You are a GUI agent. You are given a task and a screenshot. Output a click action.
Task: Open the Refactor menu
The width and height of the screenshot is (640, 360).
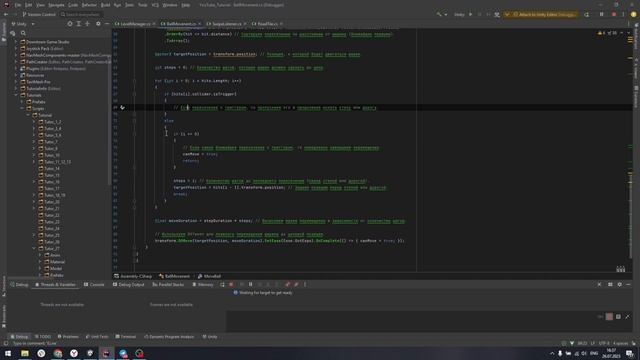[x=89, y=5]
